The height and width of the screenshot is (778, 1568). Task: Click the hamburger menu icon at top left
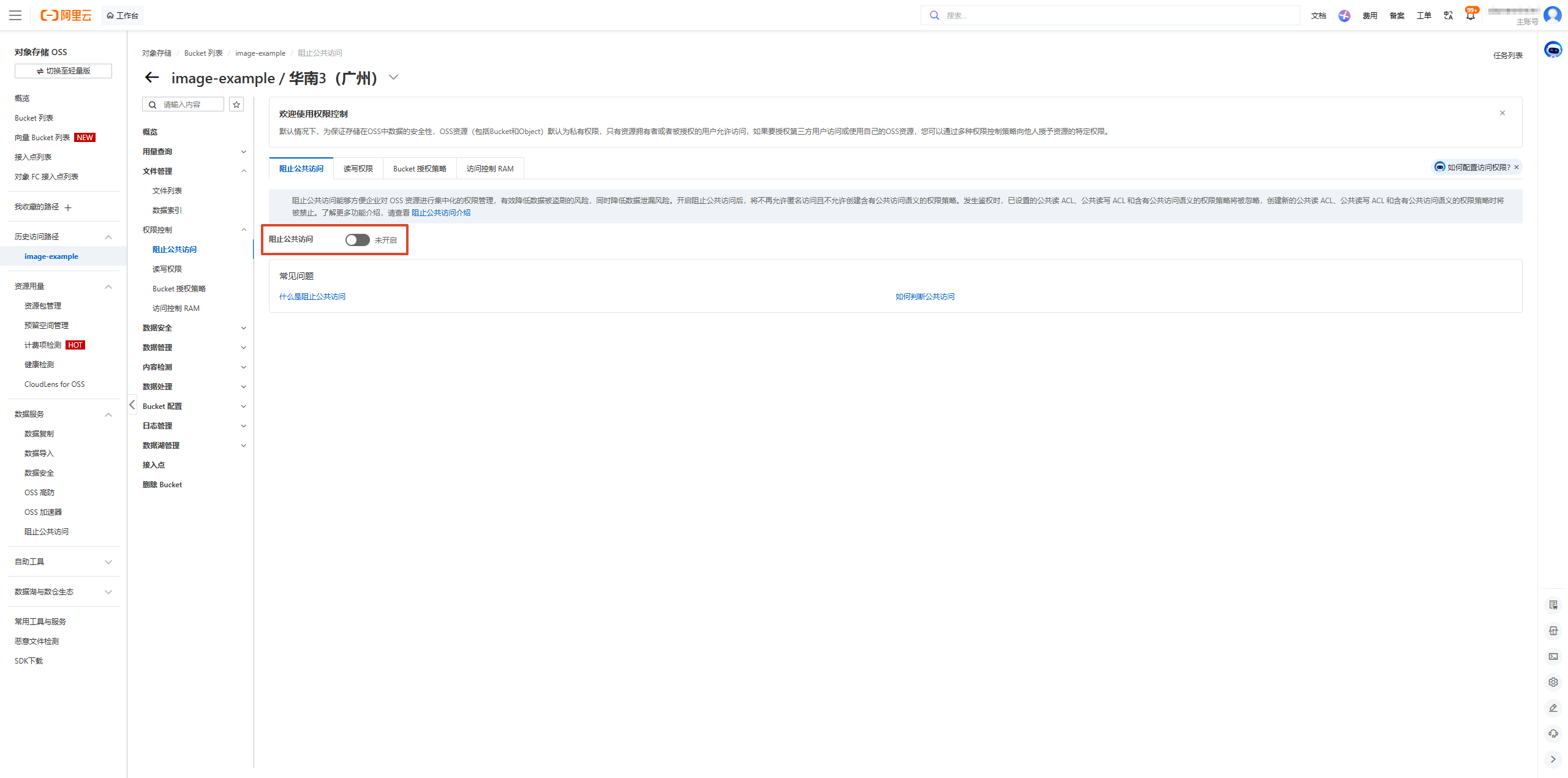pos(15,15)
